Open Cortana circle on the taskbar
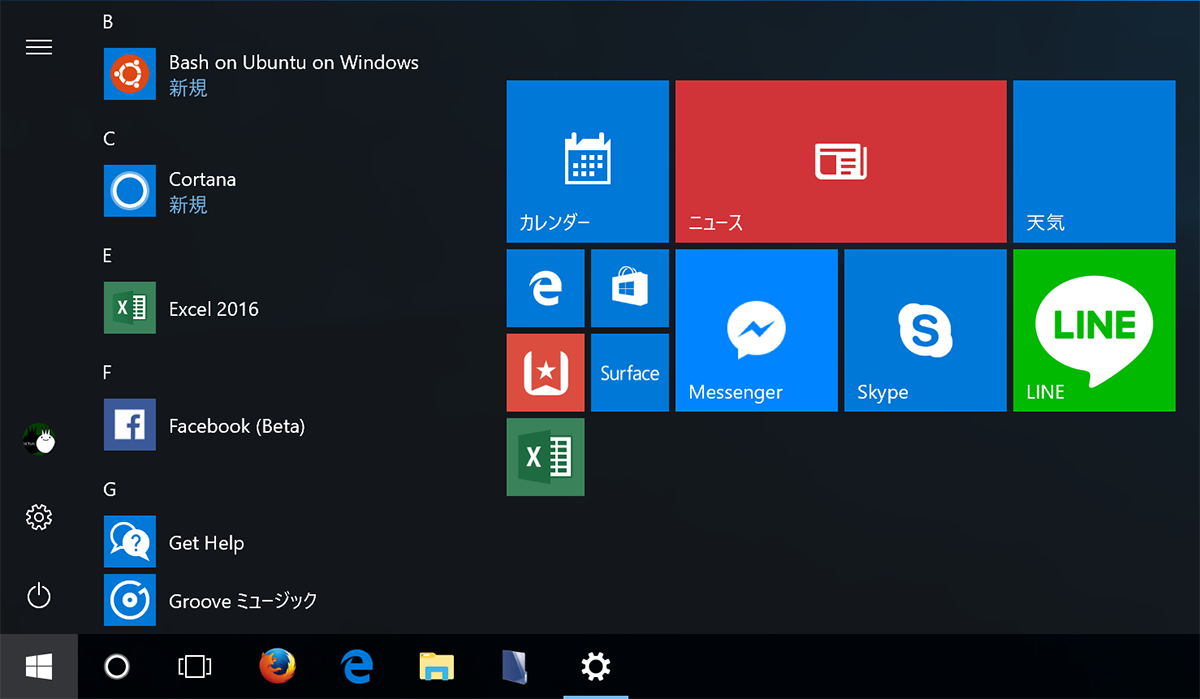The image size is (1200, 699). pos(117,666)
